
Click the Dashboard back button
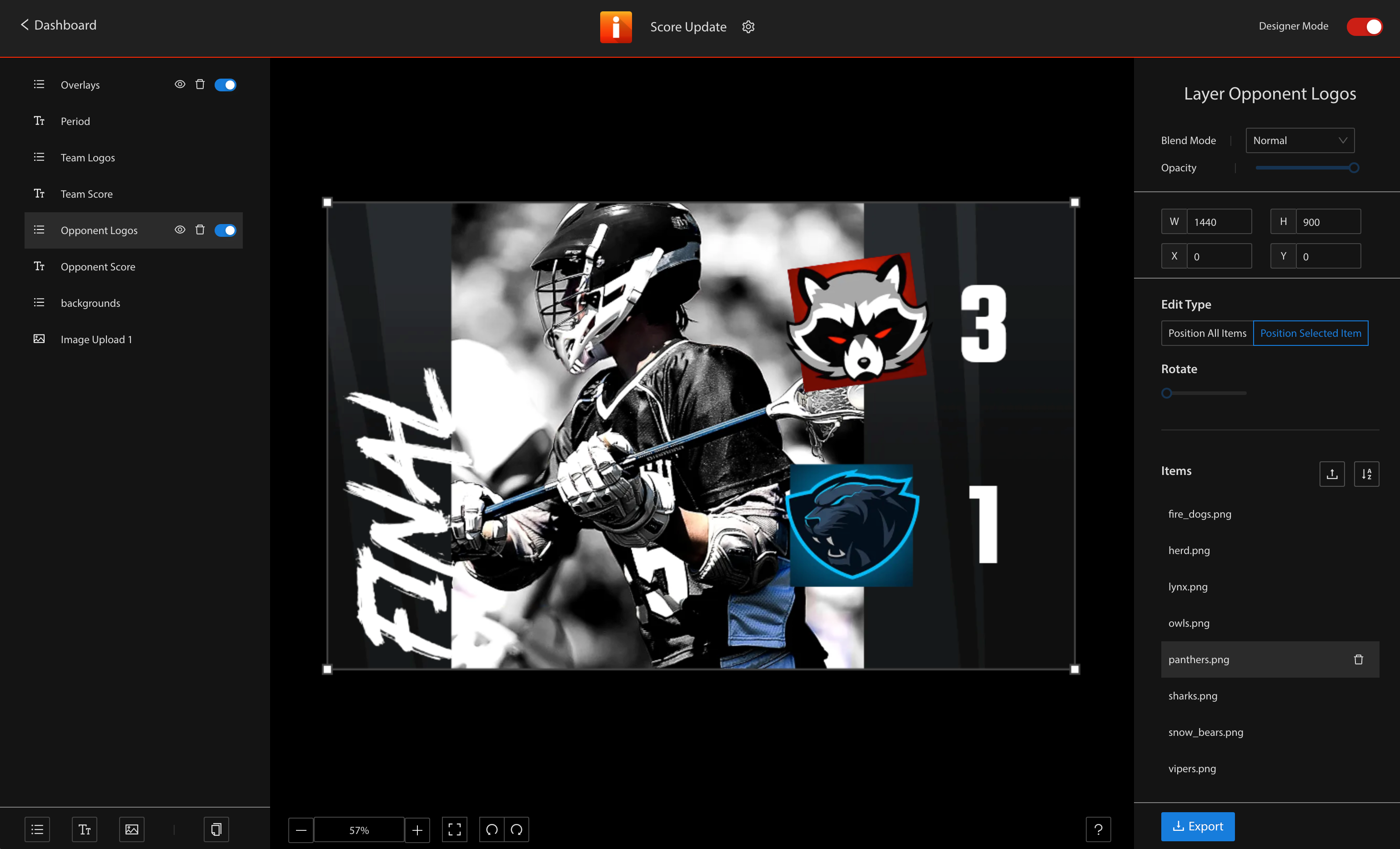(x=57, y=25)
